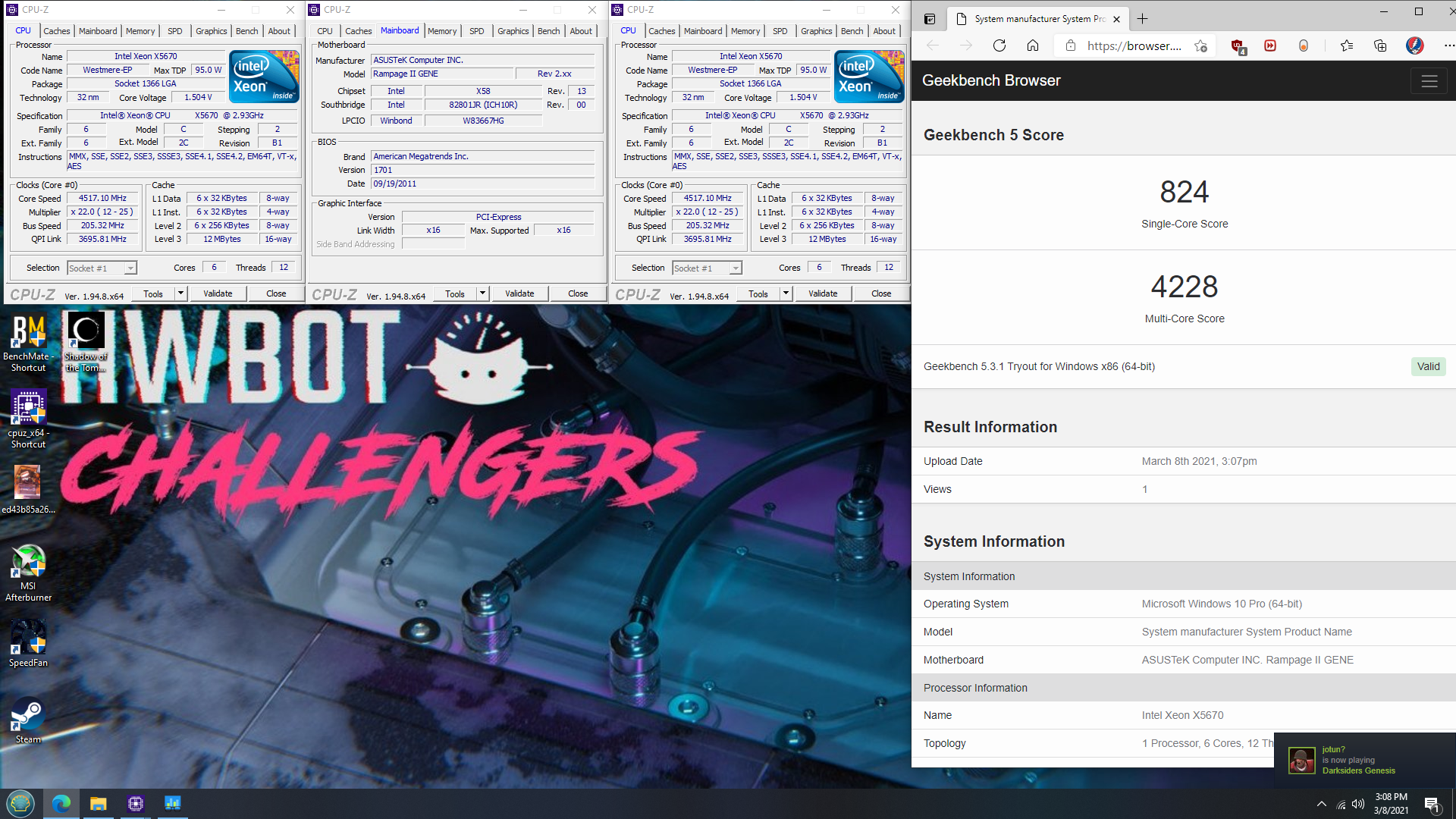Click Geekbench Browser header link
This screenshot has width=1456, height=819.
click(x=991, y=80)
